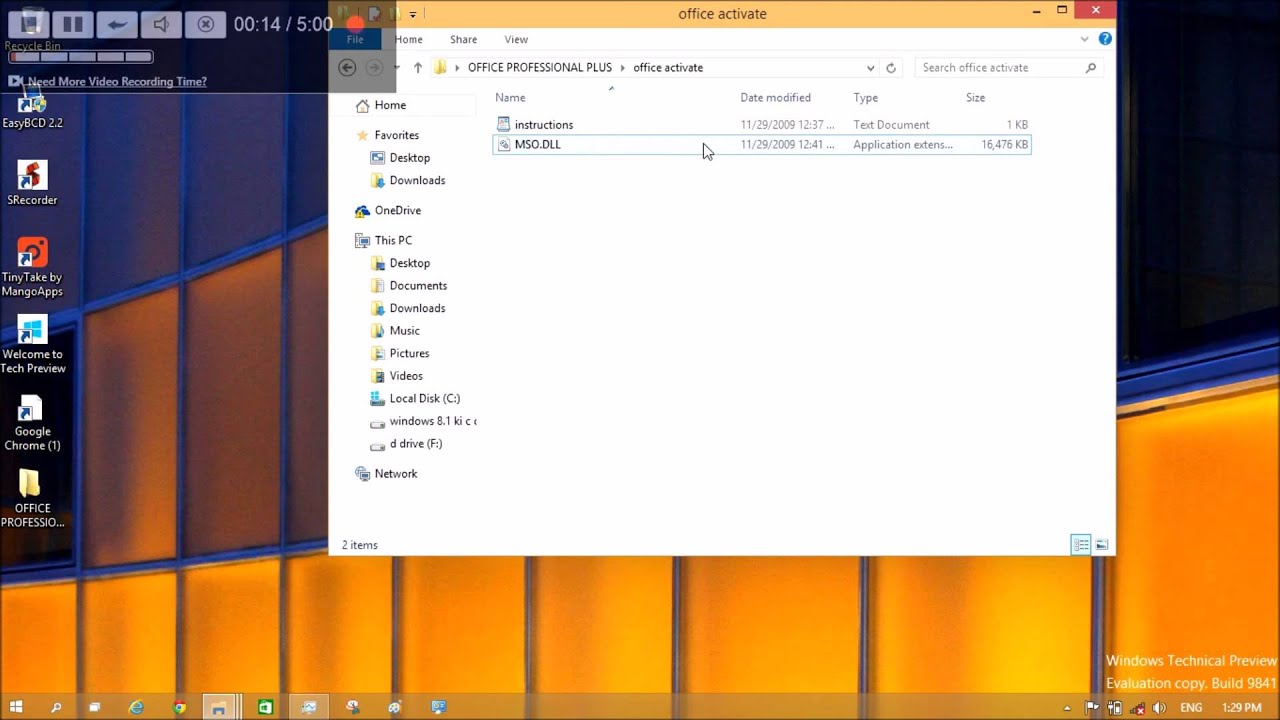The image size is (1280, 720).
Task: Open the Windows Start button
Action: point(16,707)
